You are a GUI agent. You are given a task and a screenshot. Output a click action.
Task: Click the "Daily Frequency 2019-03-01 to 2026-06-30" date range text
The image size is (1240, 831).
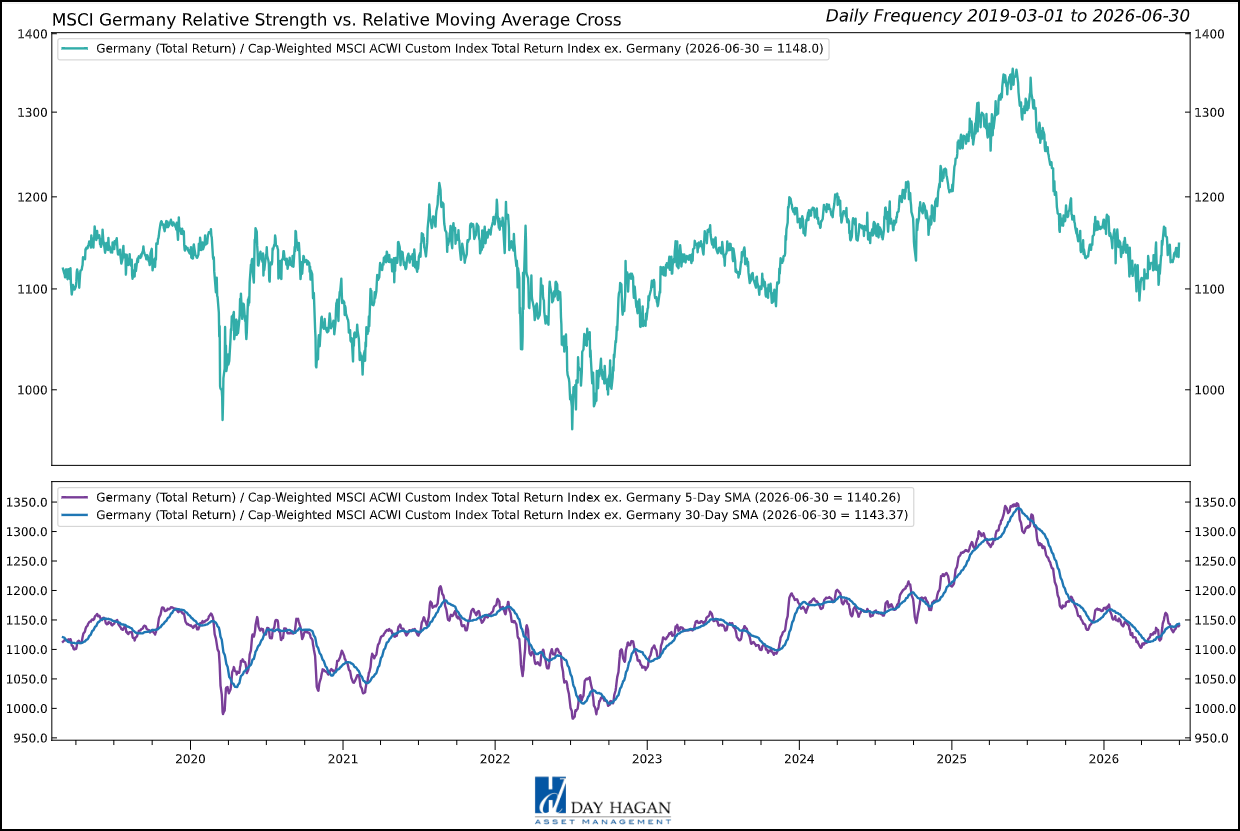(1007, 15)
